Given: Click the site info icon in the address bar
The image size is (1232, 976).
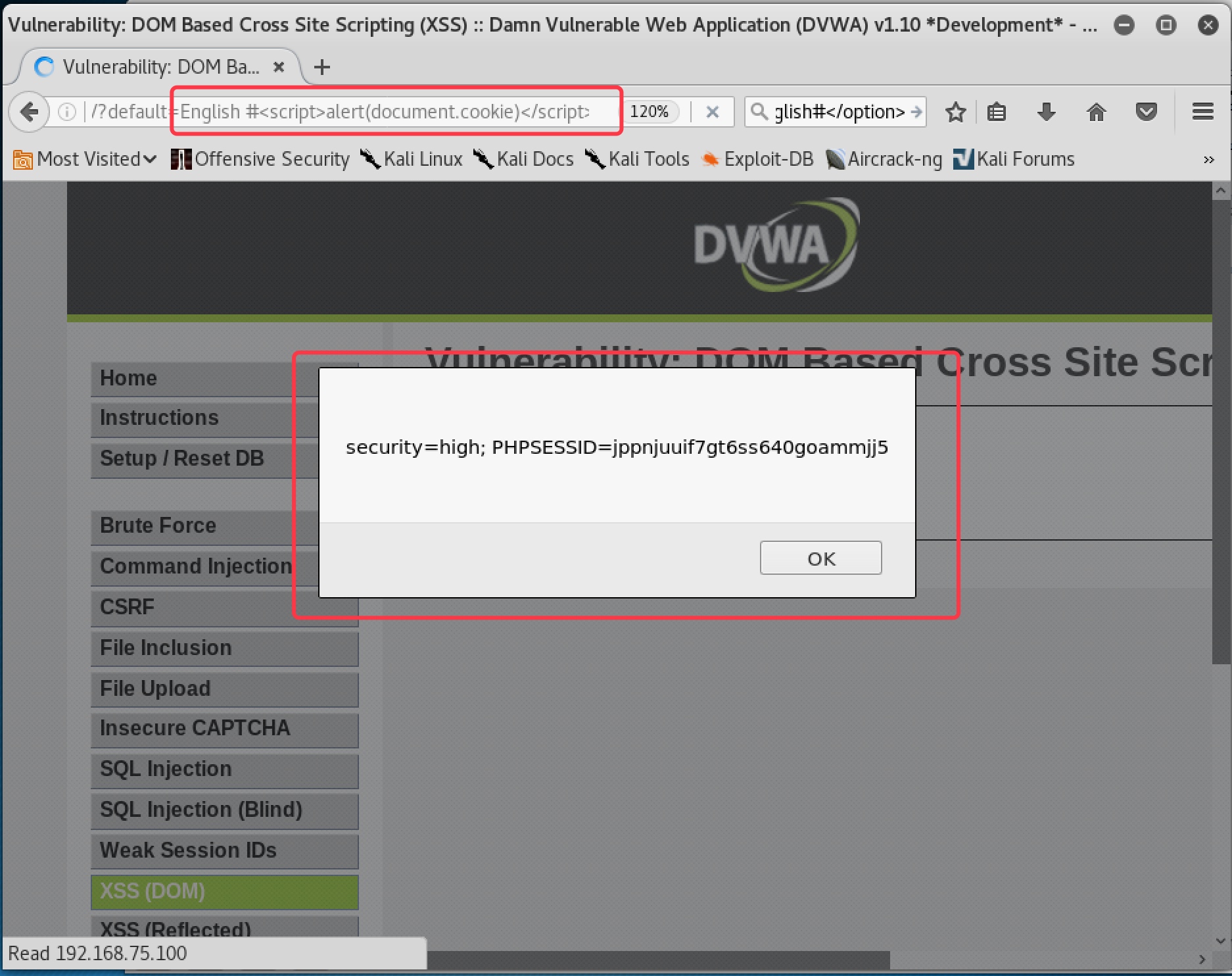Looking at the screenshot, I should (x=67, y=112).
